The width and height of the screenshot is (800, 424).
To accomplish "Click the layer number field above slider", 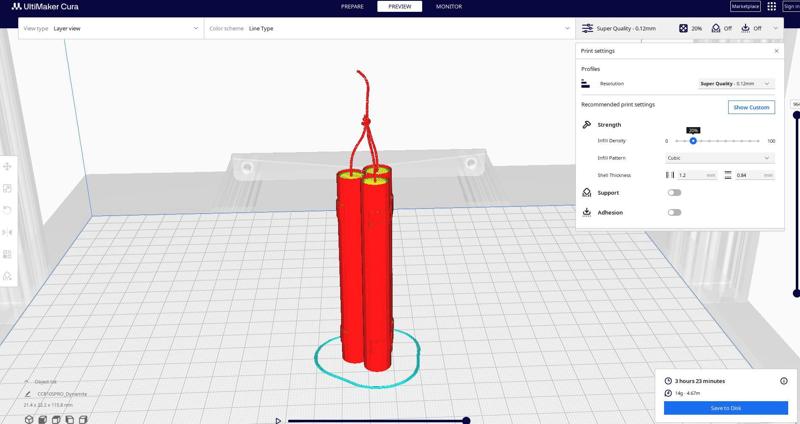I will (x=795, y=104).
